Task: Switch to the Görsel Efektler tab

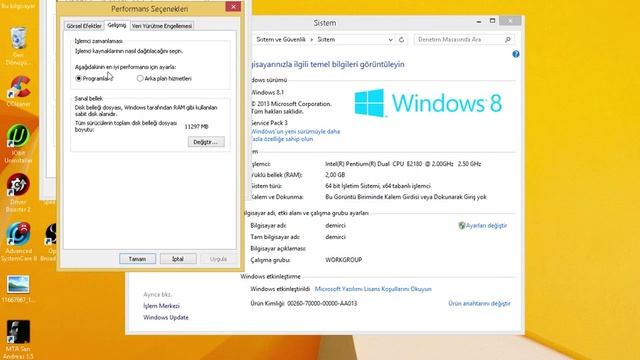Action: click(x=84, y=26)
